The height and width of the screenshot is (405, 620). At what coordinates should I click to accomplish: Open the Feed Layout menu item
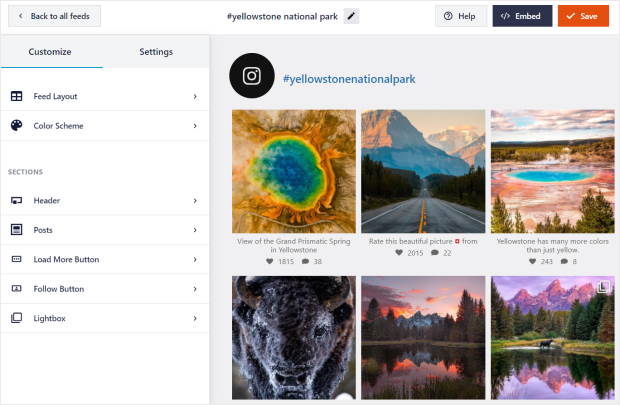point(104,96)
